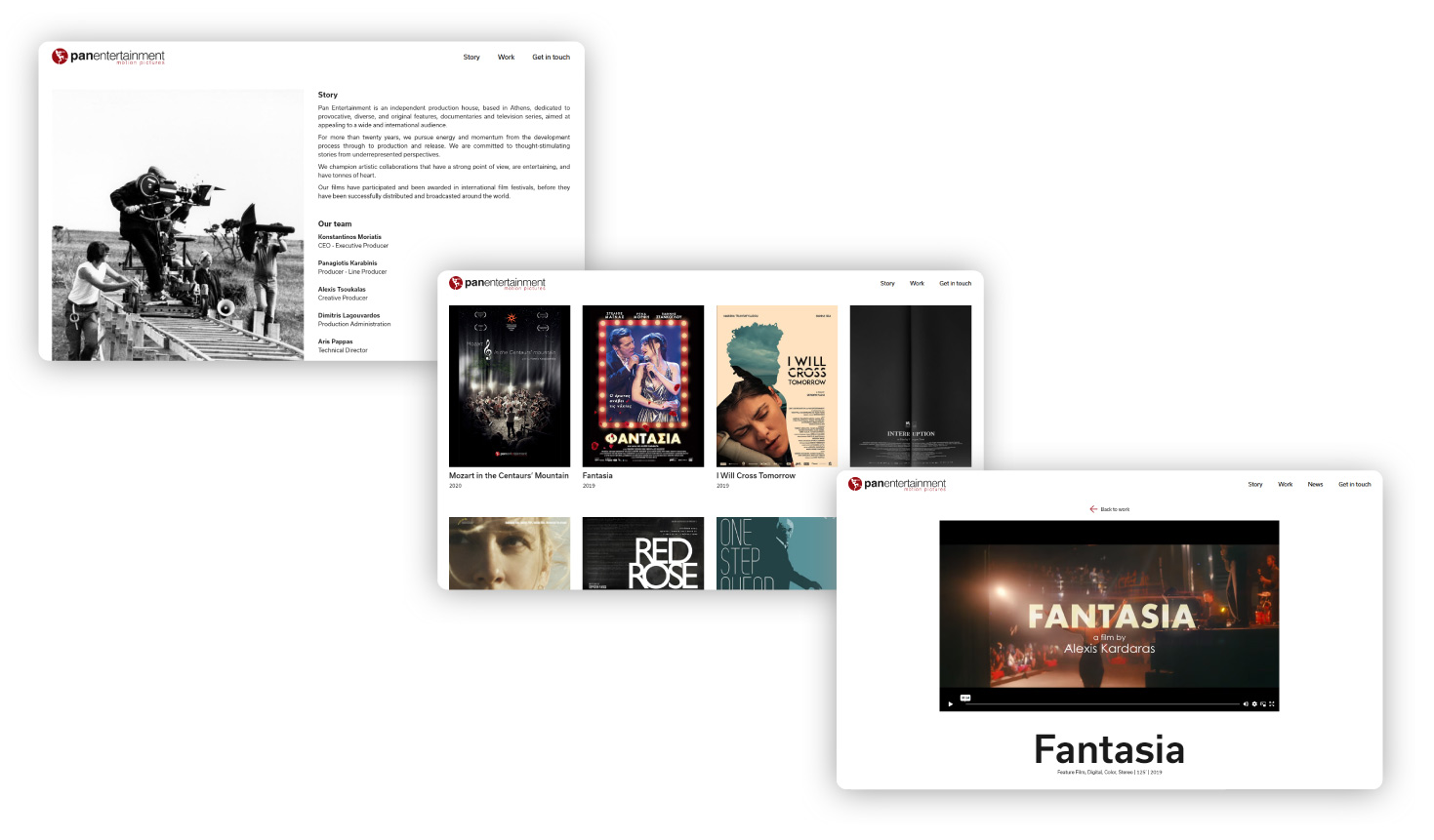The width and height of the screenshot is (1434, 840).
Task: Open Story link on the Fantasia page
Action: click(1254, 485)
